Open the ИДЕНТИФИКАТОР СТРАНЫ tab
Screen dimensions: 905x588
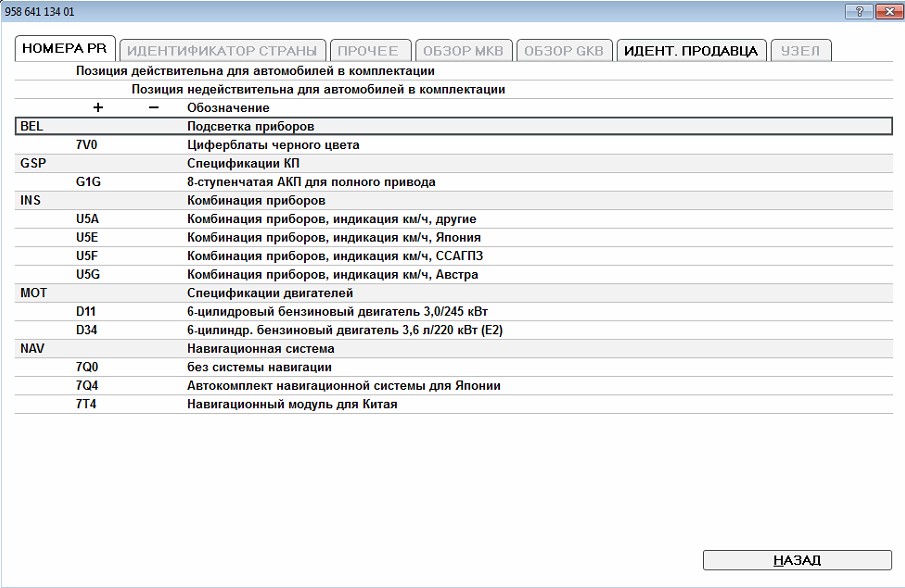(x=223, y=51)
